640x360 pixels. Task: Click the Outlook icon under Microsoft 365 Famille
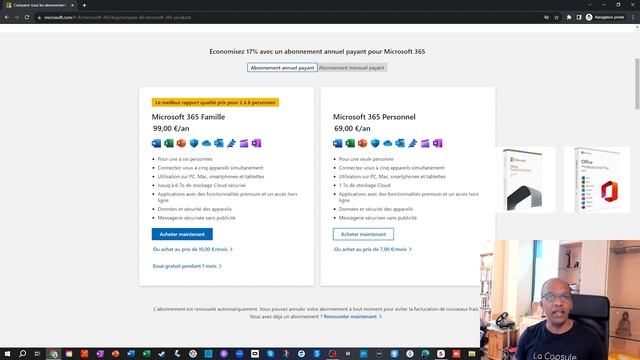pyautogui.click(x=219, y=143)
